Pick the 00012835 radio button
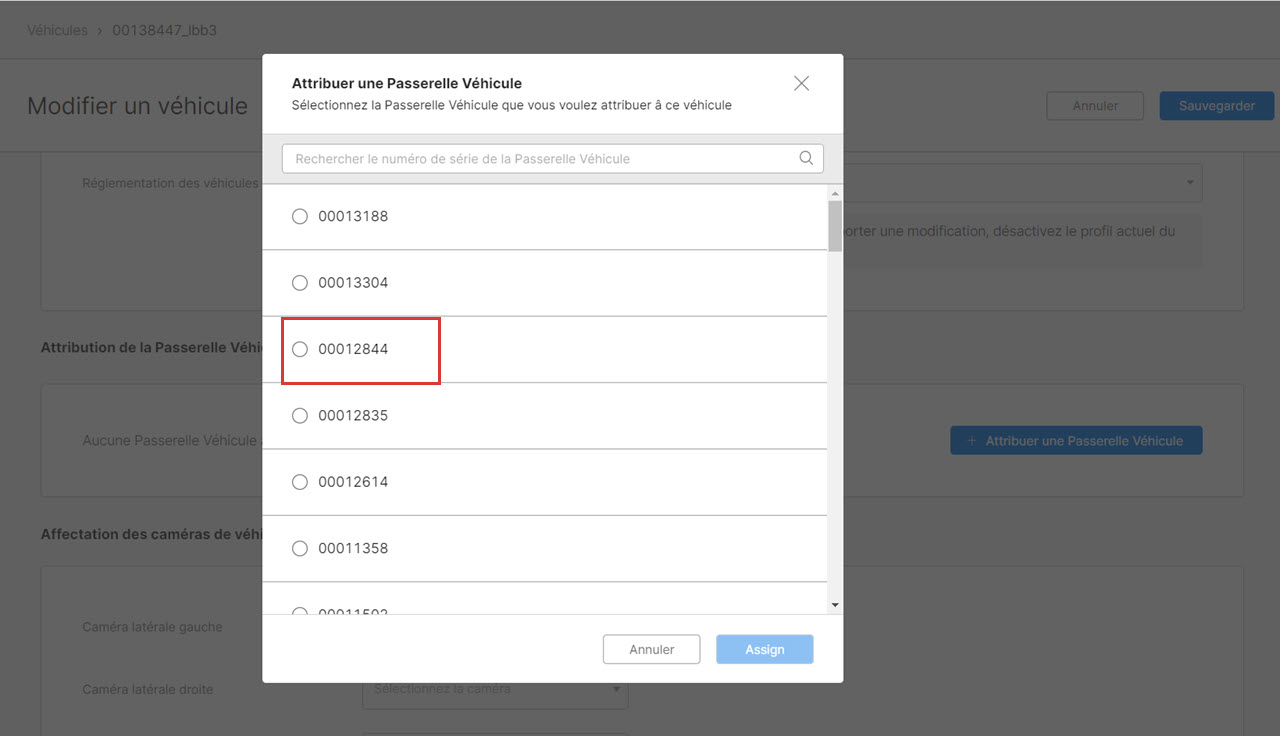 coord(300,416)
